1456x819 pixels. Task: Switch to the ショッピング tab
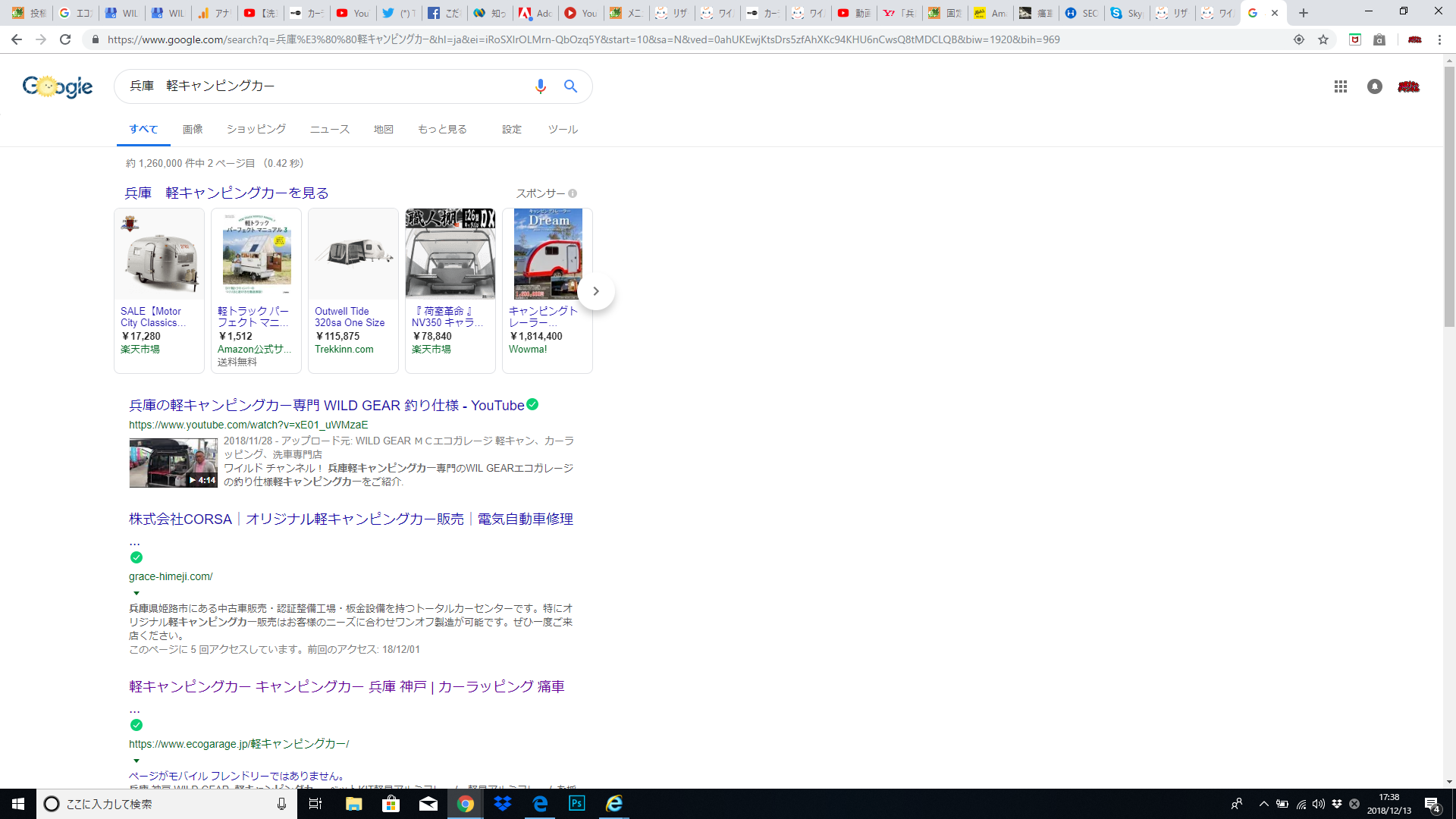(x=256, y=129)
